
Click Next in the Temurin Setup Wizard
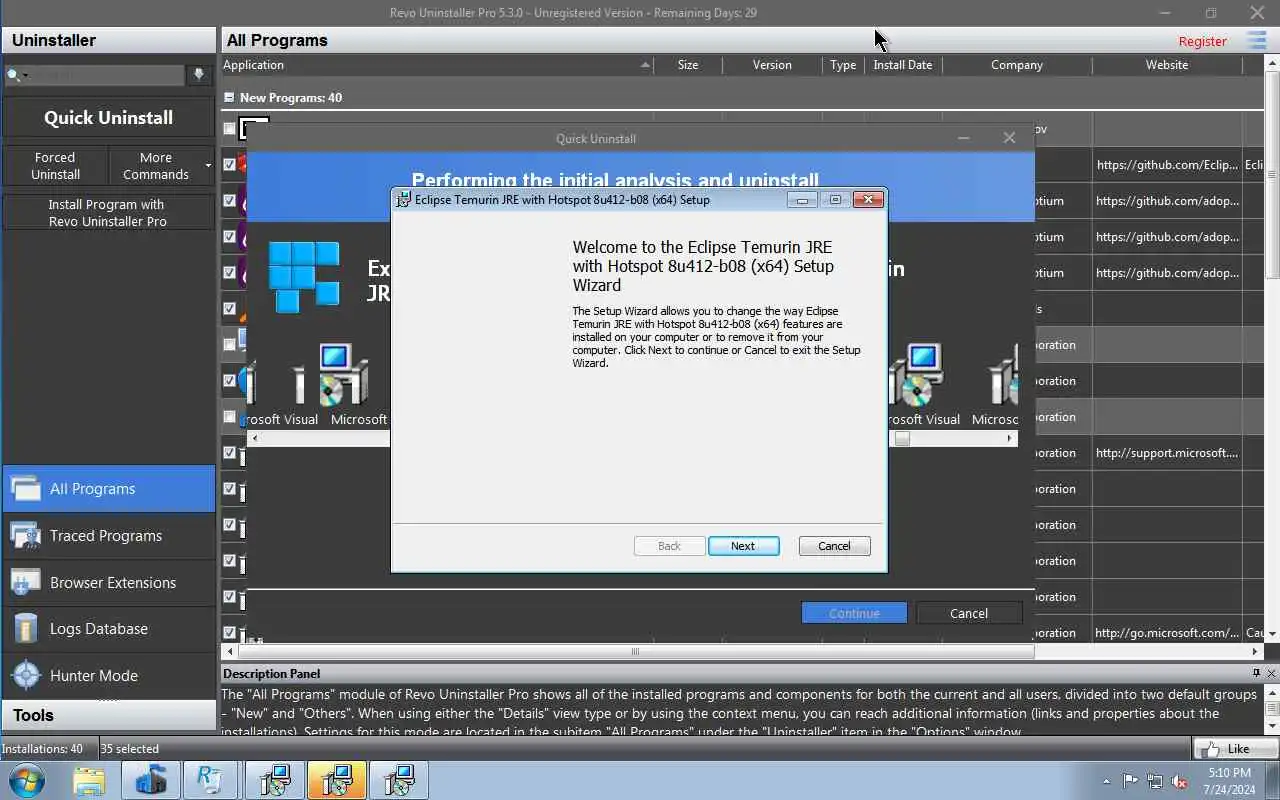pos(743,546)
